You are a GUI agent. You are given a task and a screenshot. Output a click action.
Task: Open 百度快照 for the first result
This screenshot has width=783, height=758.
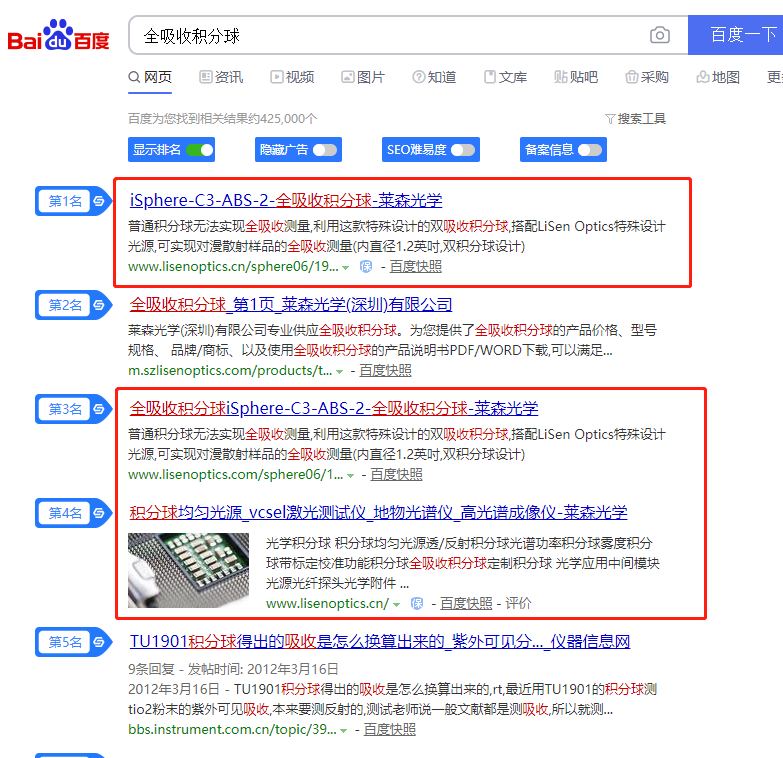(x=415, y=267)
